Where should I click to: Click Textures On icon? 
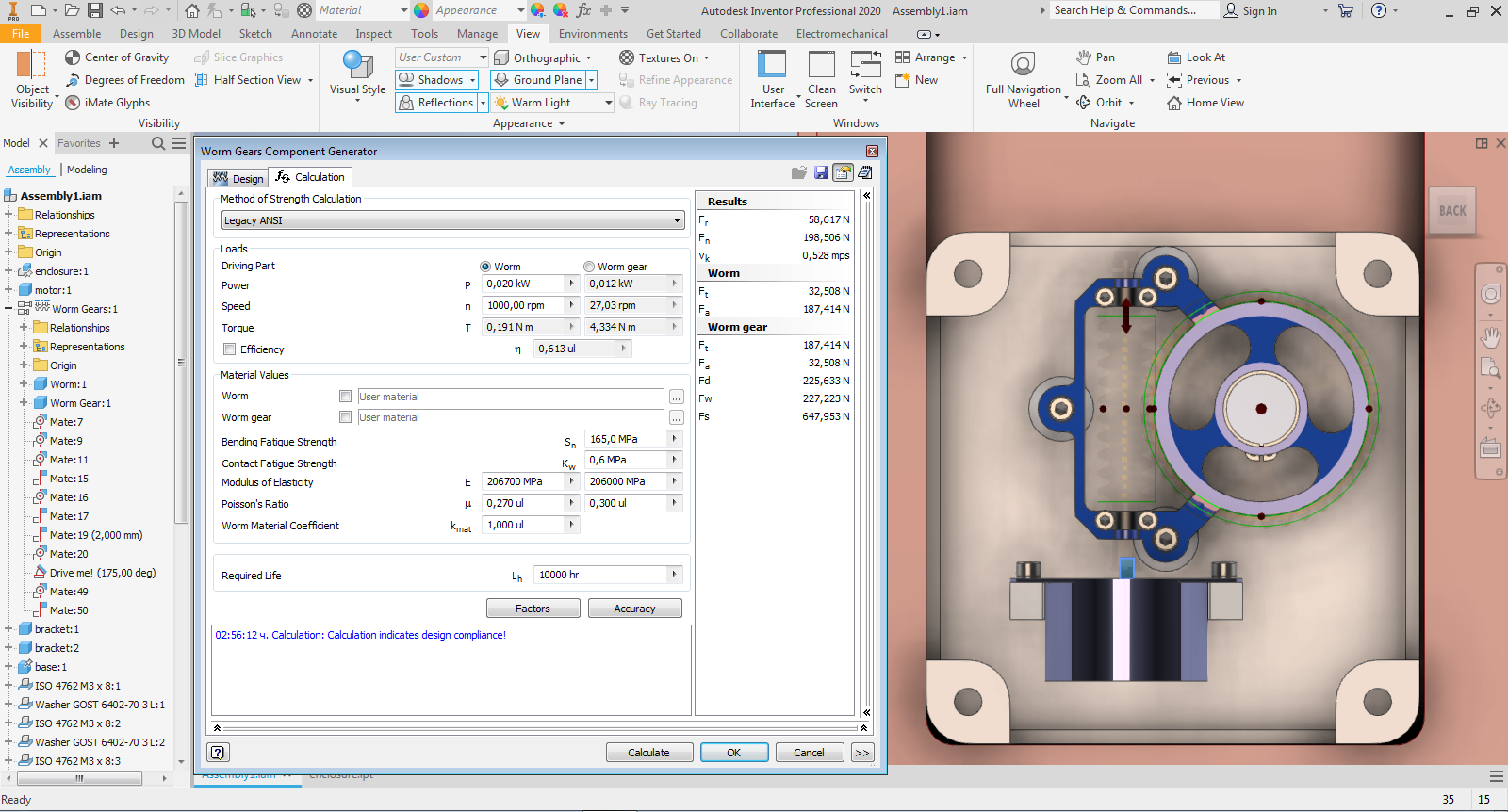[627, 57]
